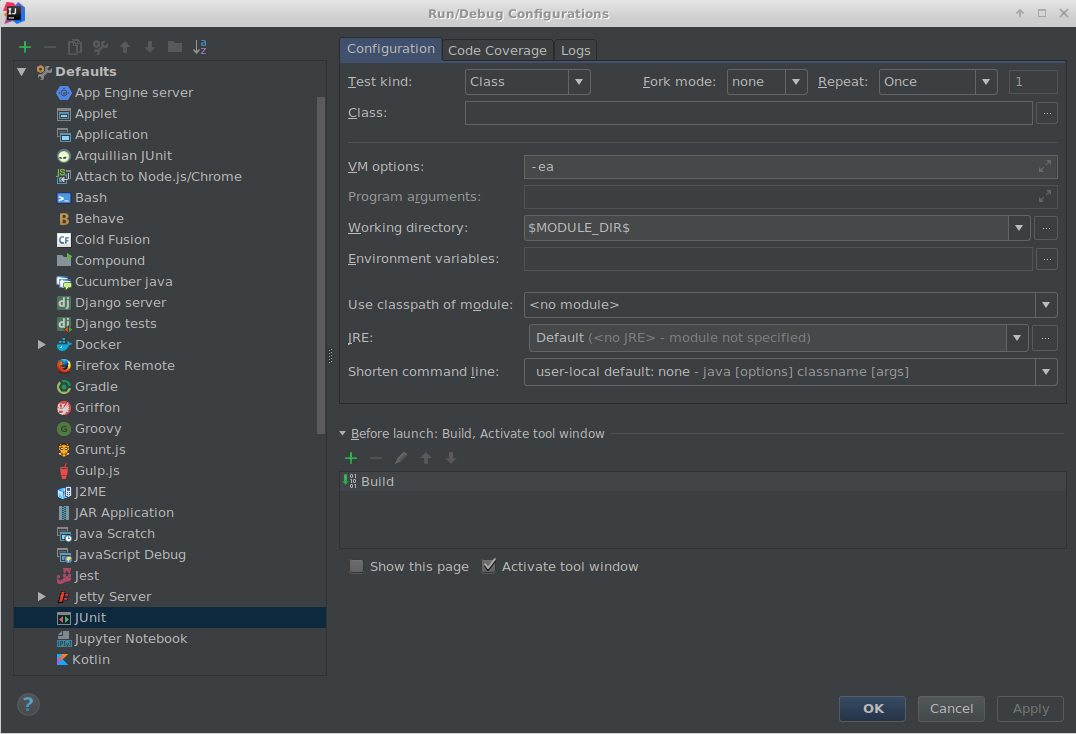Select JAR Application in the tree
This screenshot has height=734, width=1076.
click(x=170, y=513)
